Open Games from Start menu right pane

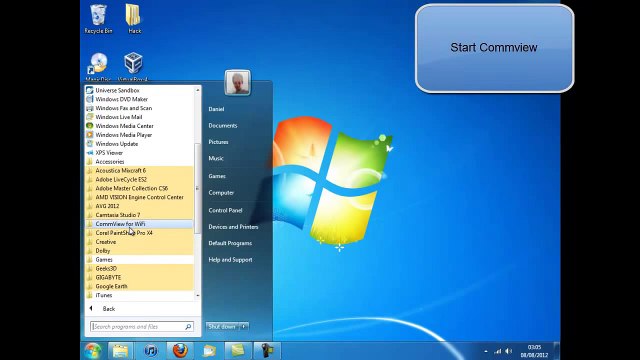pyautogui.click(x=217, y=176)
